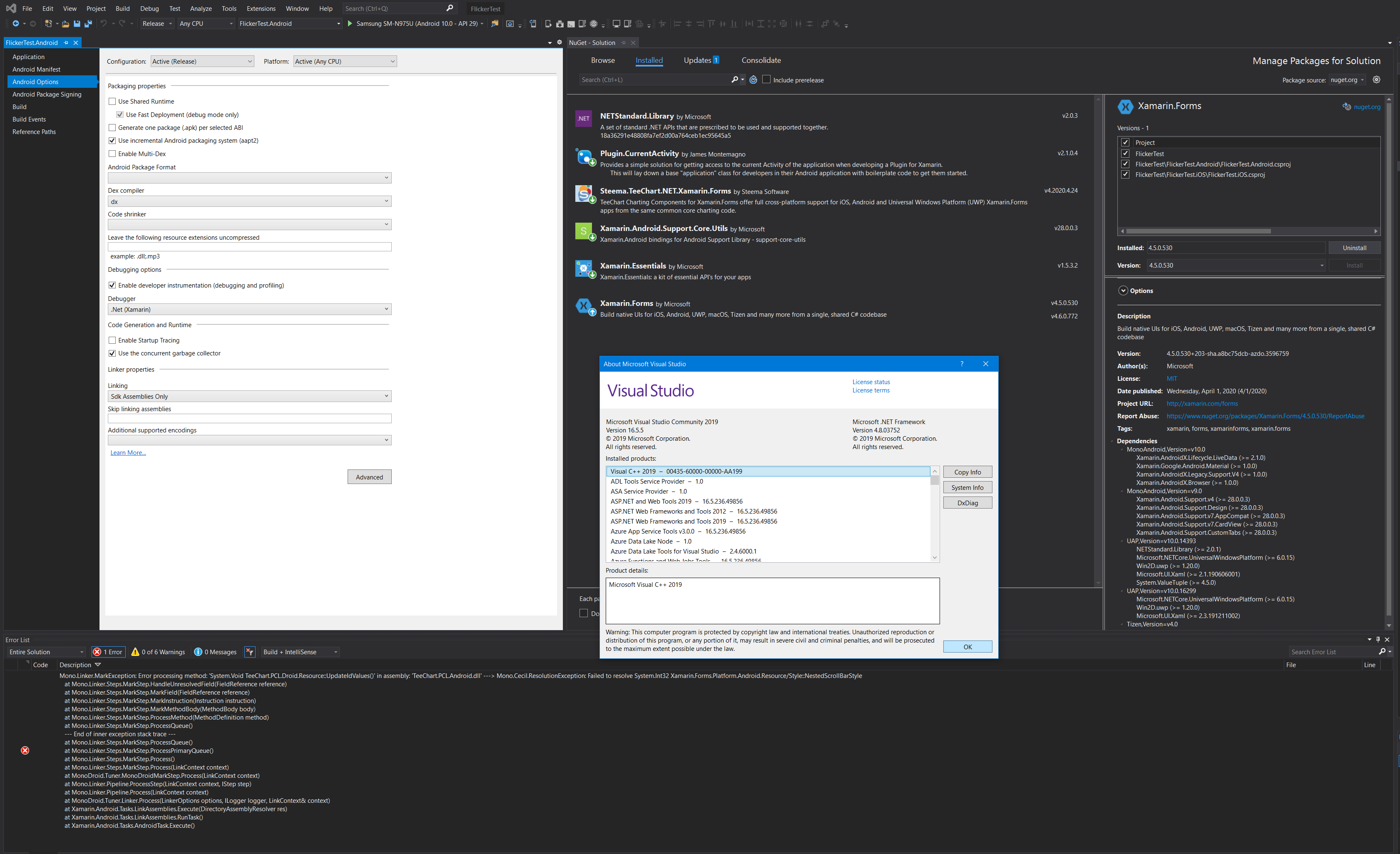Uncheck FlickerTest.iOS.csproj project checkbox

1125,174
